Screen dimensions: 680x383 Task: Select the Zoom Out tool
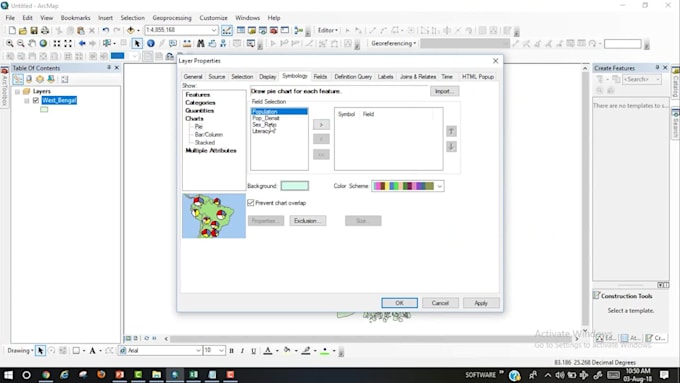[20, 43]
